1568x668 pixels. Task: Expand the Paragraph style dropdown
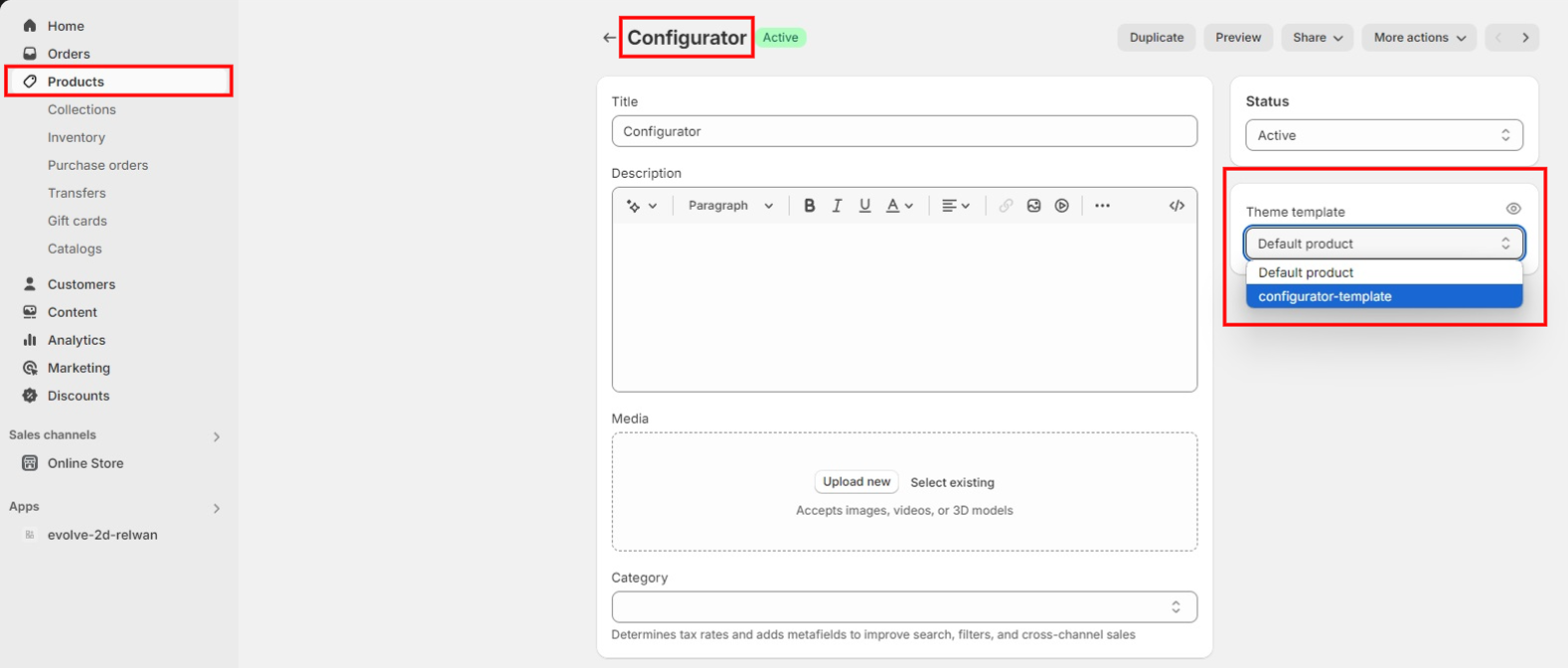coord(730,206)
